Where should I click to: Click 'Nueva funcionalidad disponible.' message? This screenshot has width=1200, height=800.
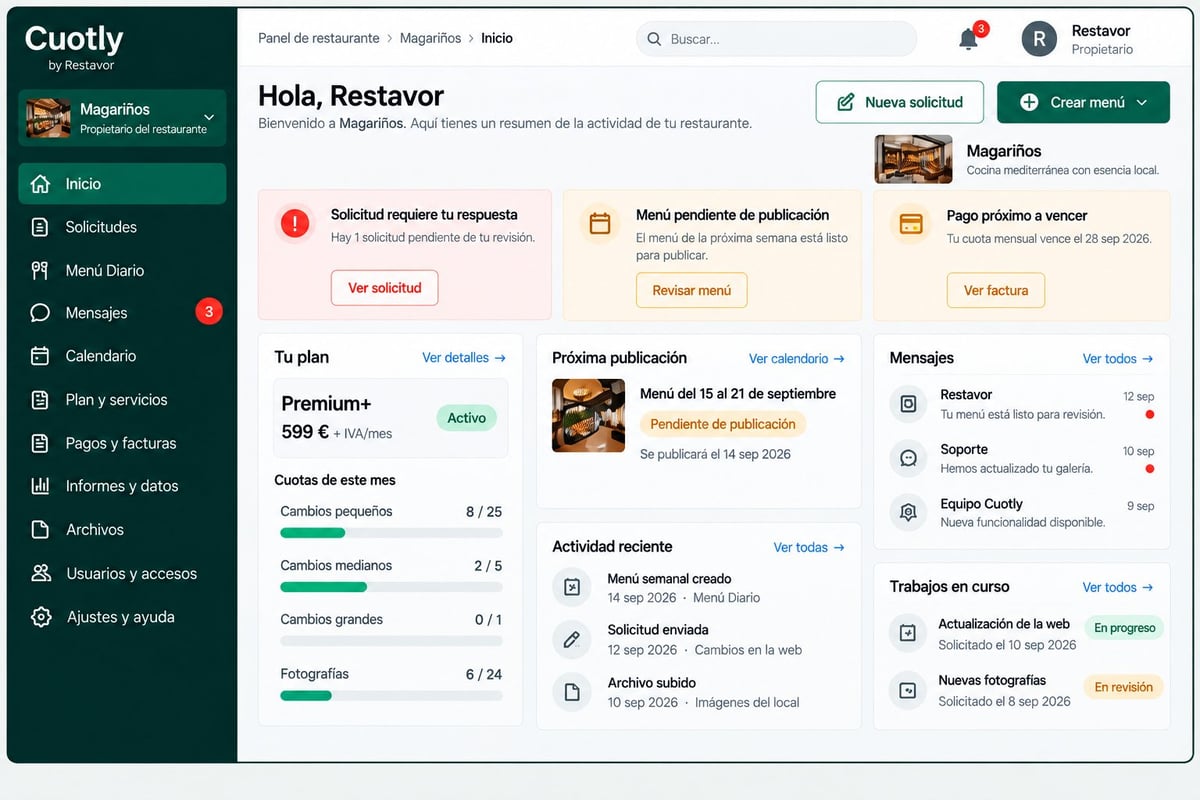1023,522
